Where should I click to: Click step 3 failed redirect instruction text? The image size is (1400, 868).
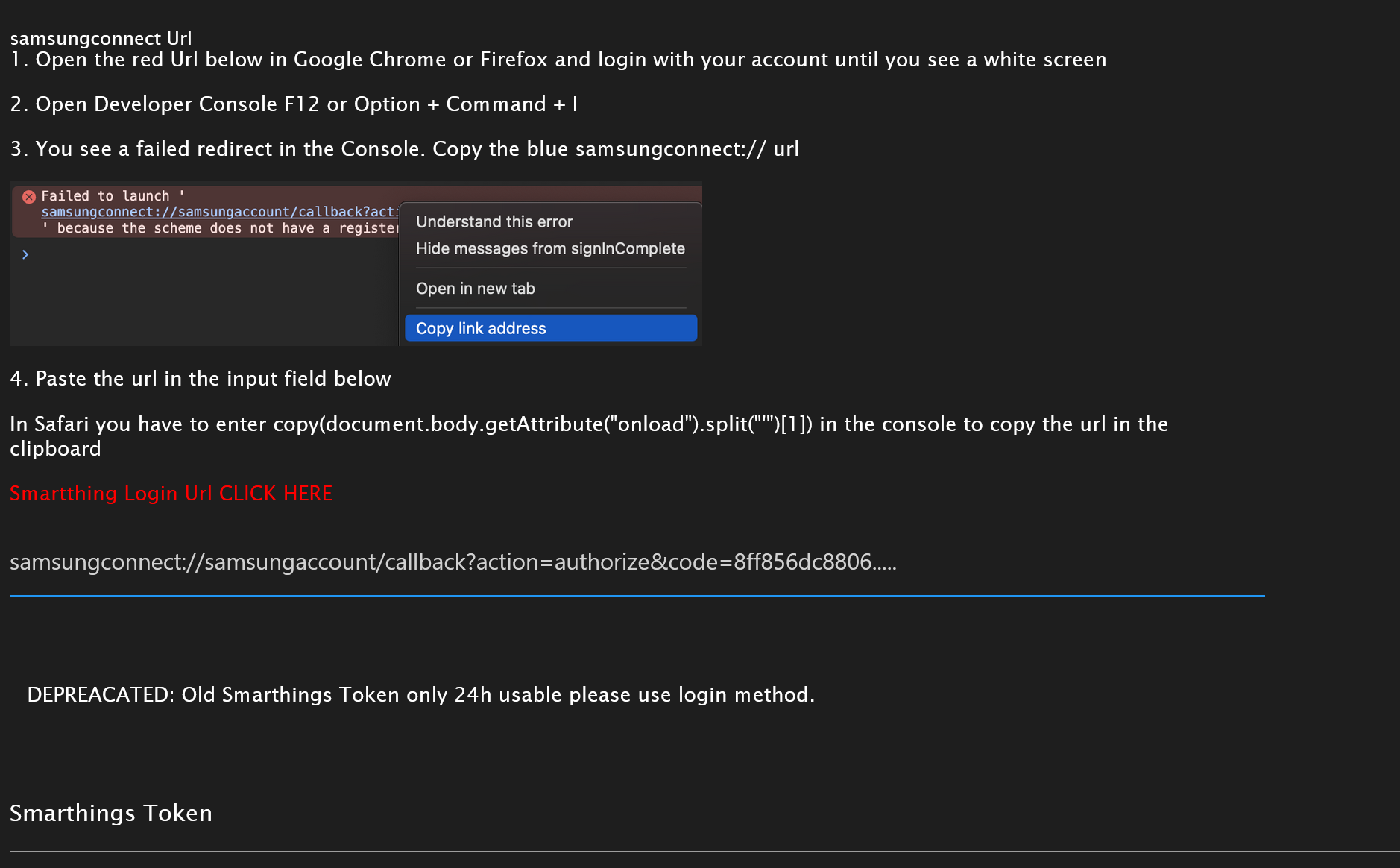404,149
